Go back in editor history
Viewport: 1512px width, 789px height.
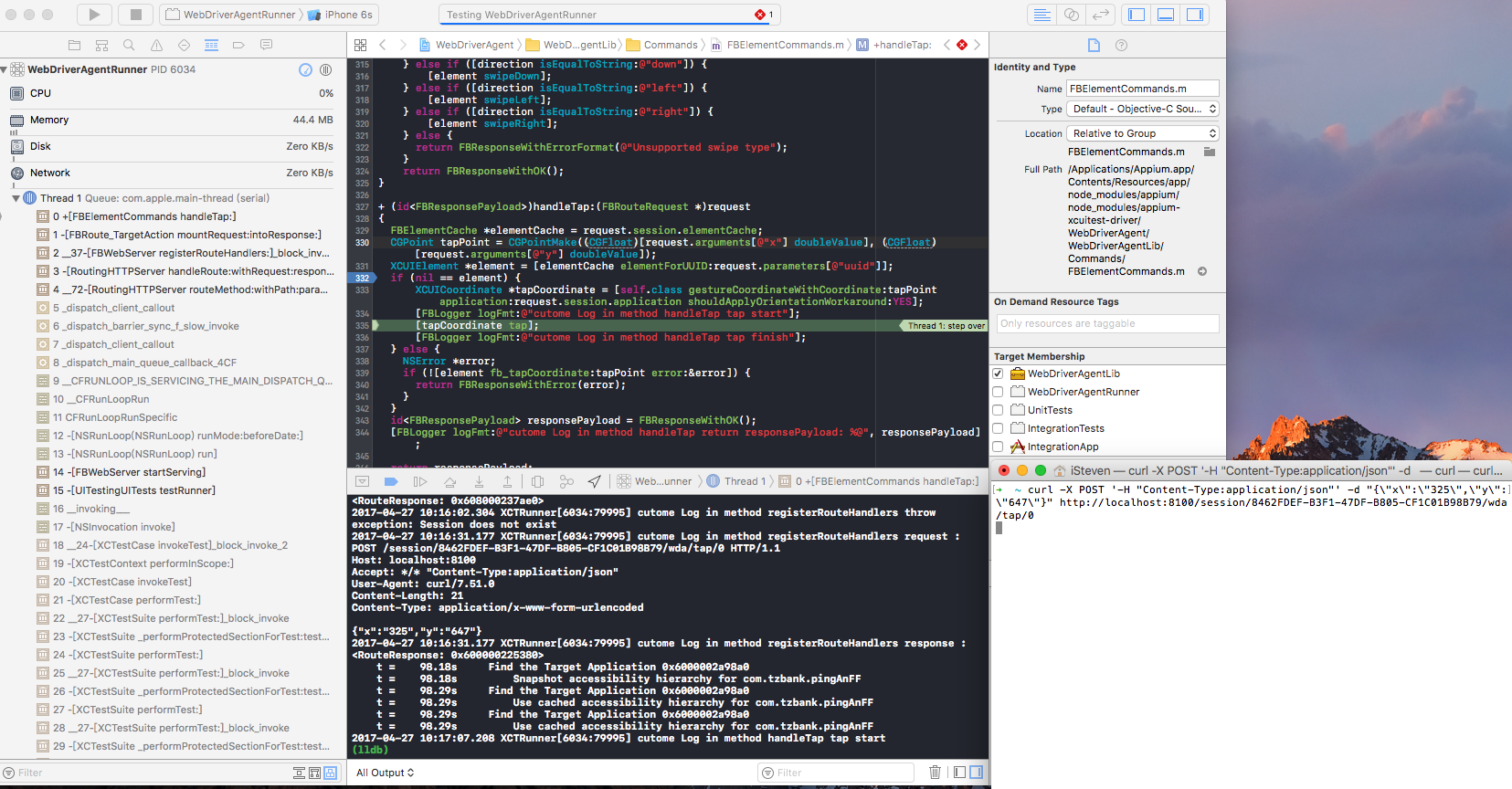(383, 45)
